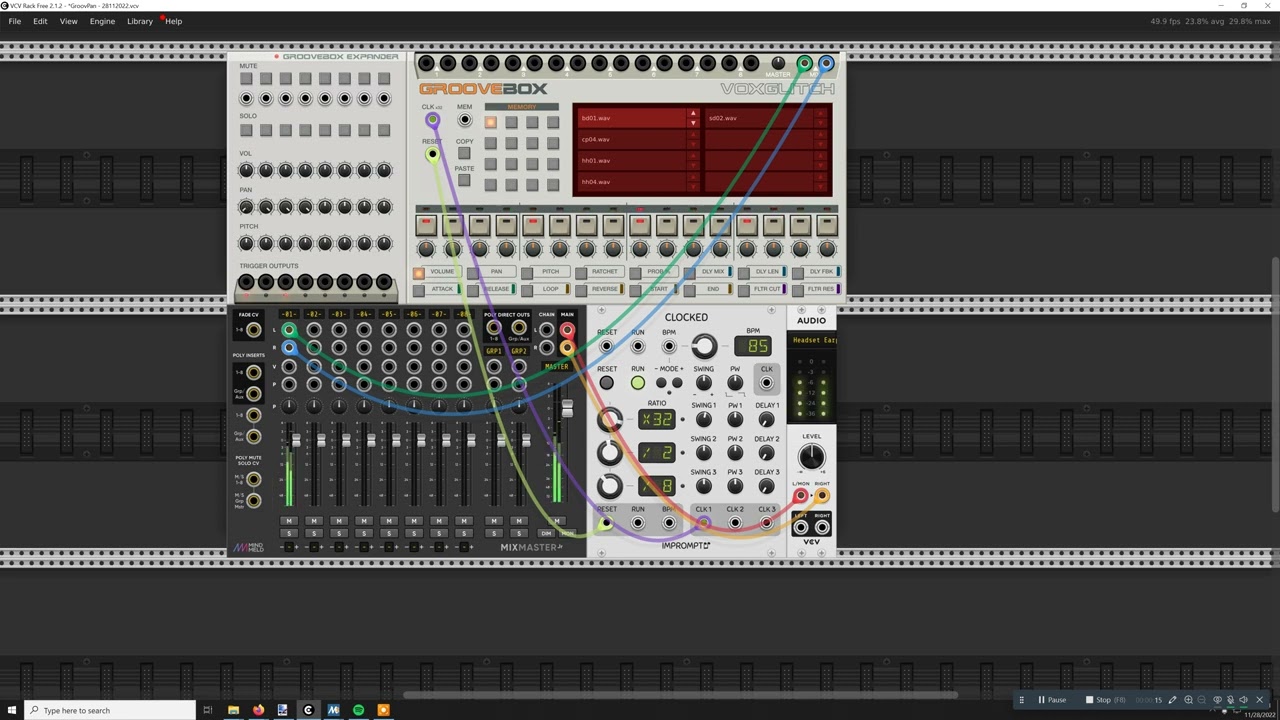The image size is (1280, 720).
Task: Open the Edit menu
Action: [40, 21]
